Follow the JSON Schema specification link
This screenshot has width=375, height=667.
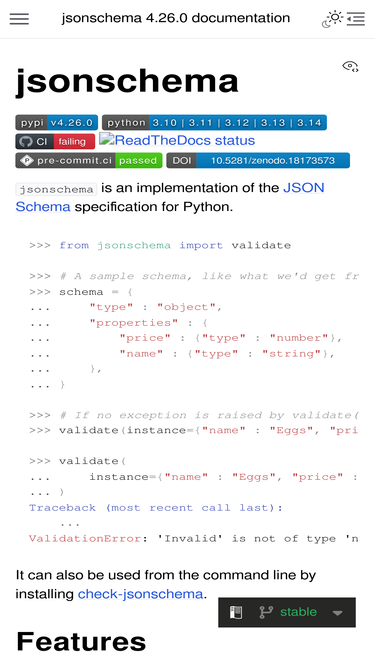click(x=170, y=197)
